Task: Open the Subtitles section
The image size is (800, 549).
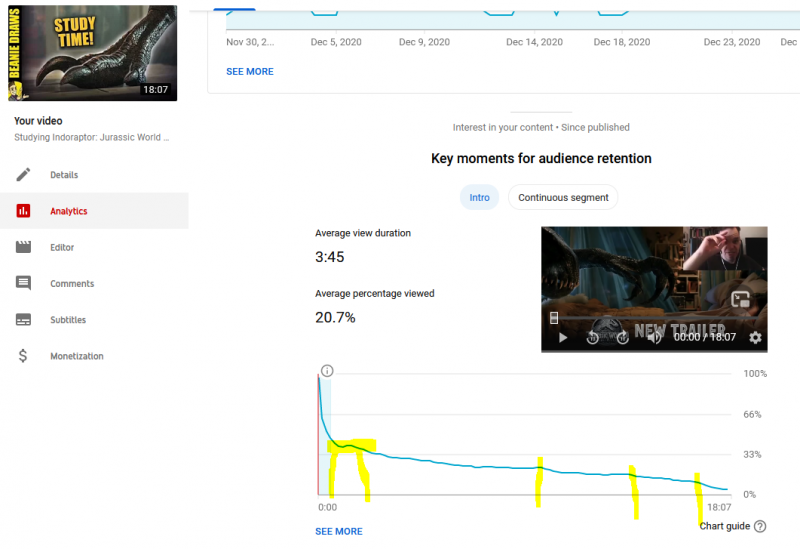Action: click(68, 320)
